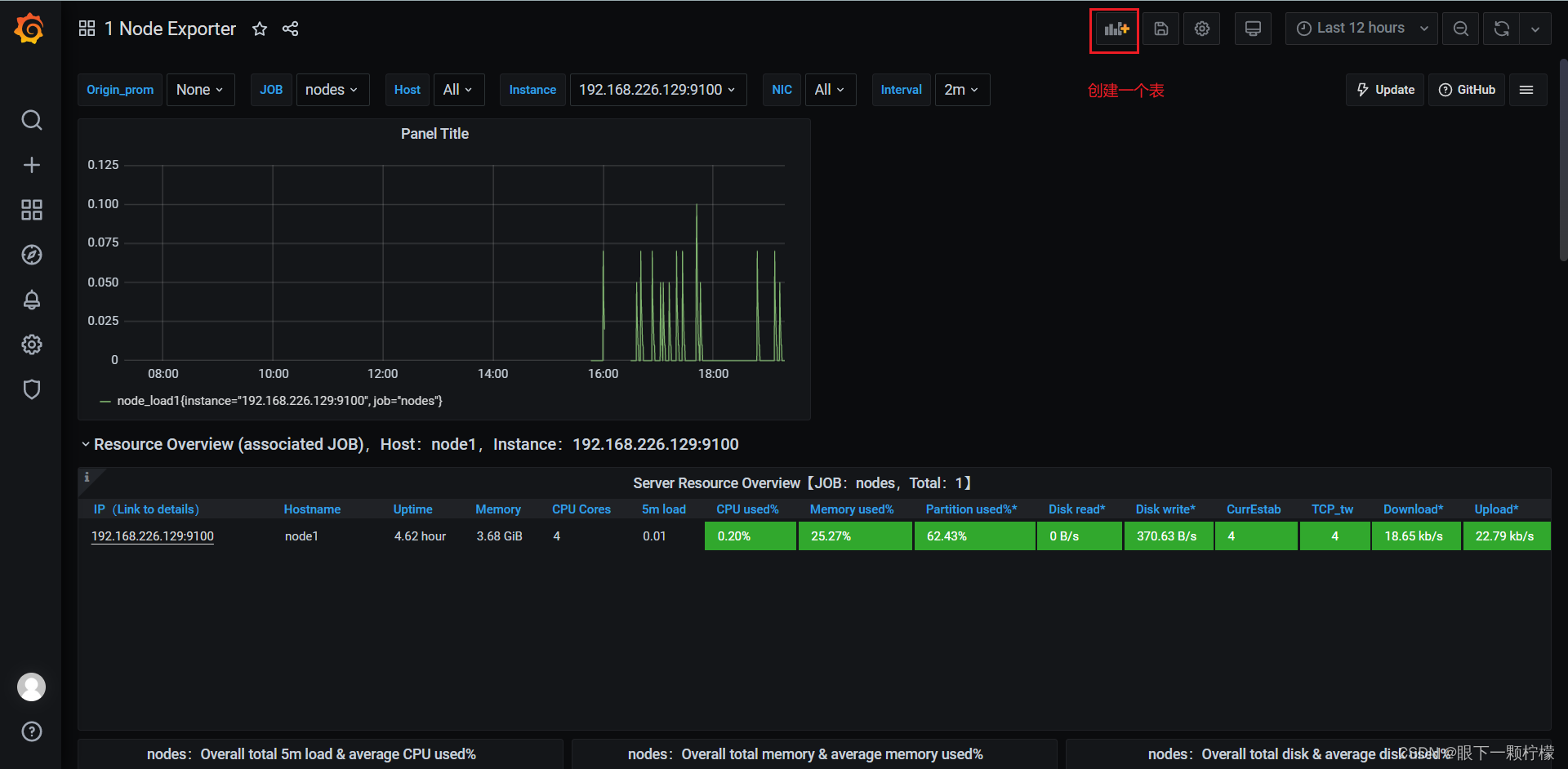1568x769 pixels.
Task: Click the 1 Node Exporter dashboard title
Action: tap(170, 29)
